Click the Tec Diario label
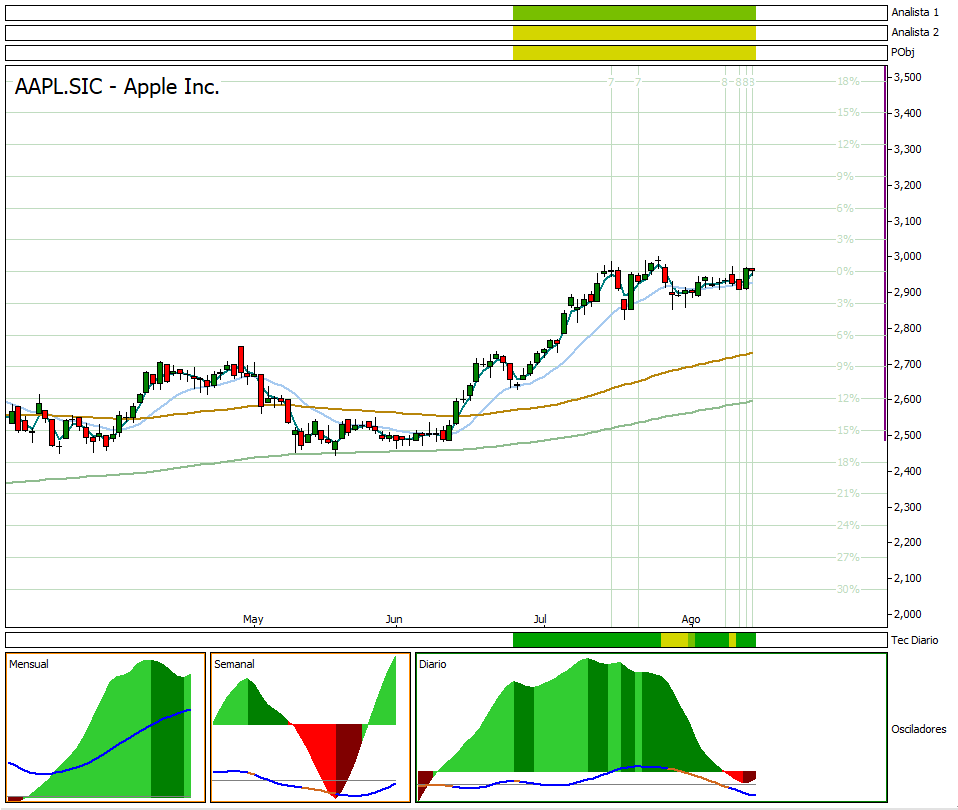The height and width of the screenshot is (810, 958). coord(914,640)
